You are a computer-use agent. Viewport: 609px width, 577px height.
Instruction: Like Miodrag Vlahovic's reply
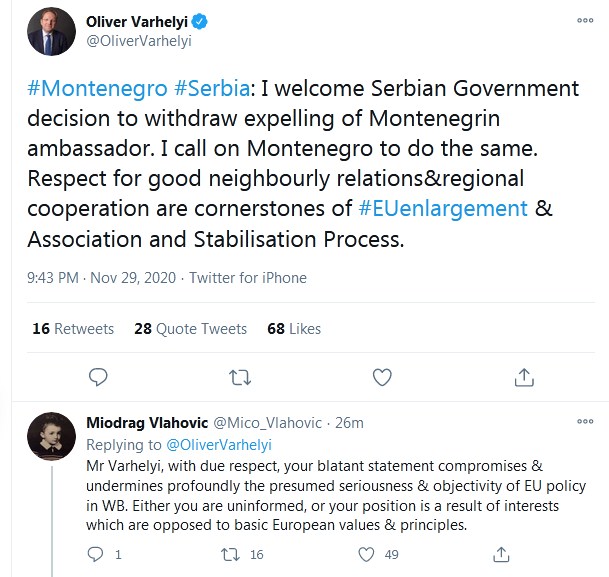click(366, 554)
